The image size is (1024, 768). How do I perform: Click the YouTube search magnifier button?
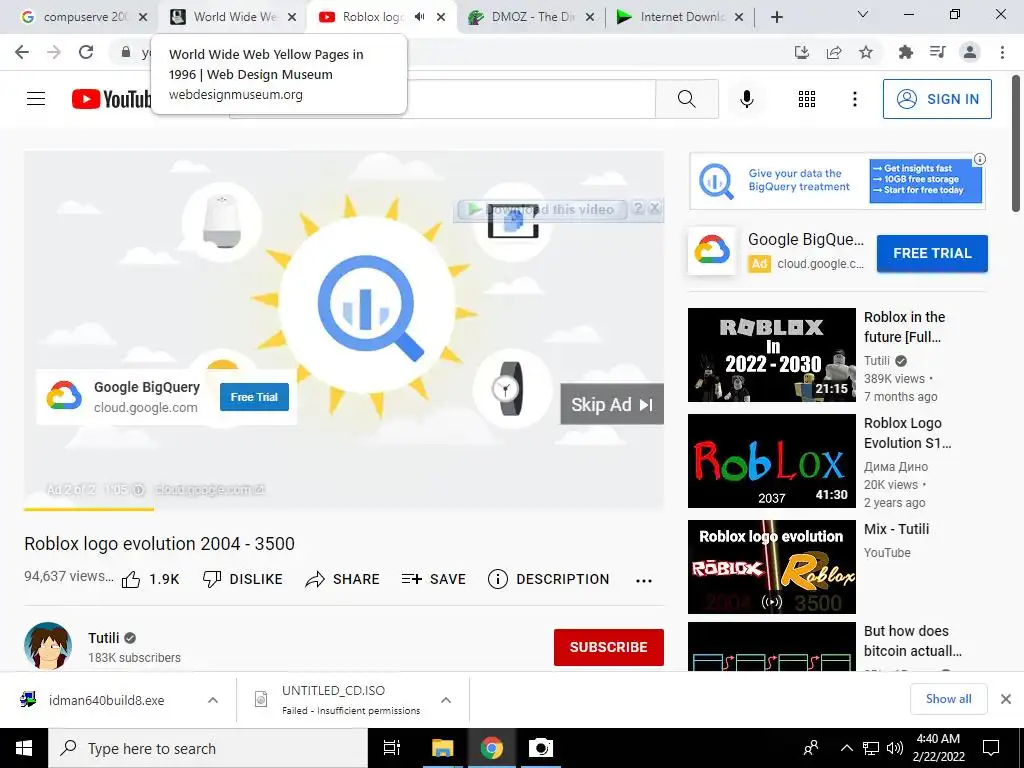coord(686,99)
